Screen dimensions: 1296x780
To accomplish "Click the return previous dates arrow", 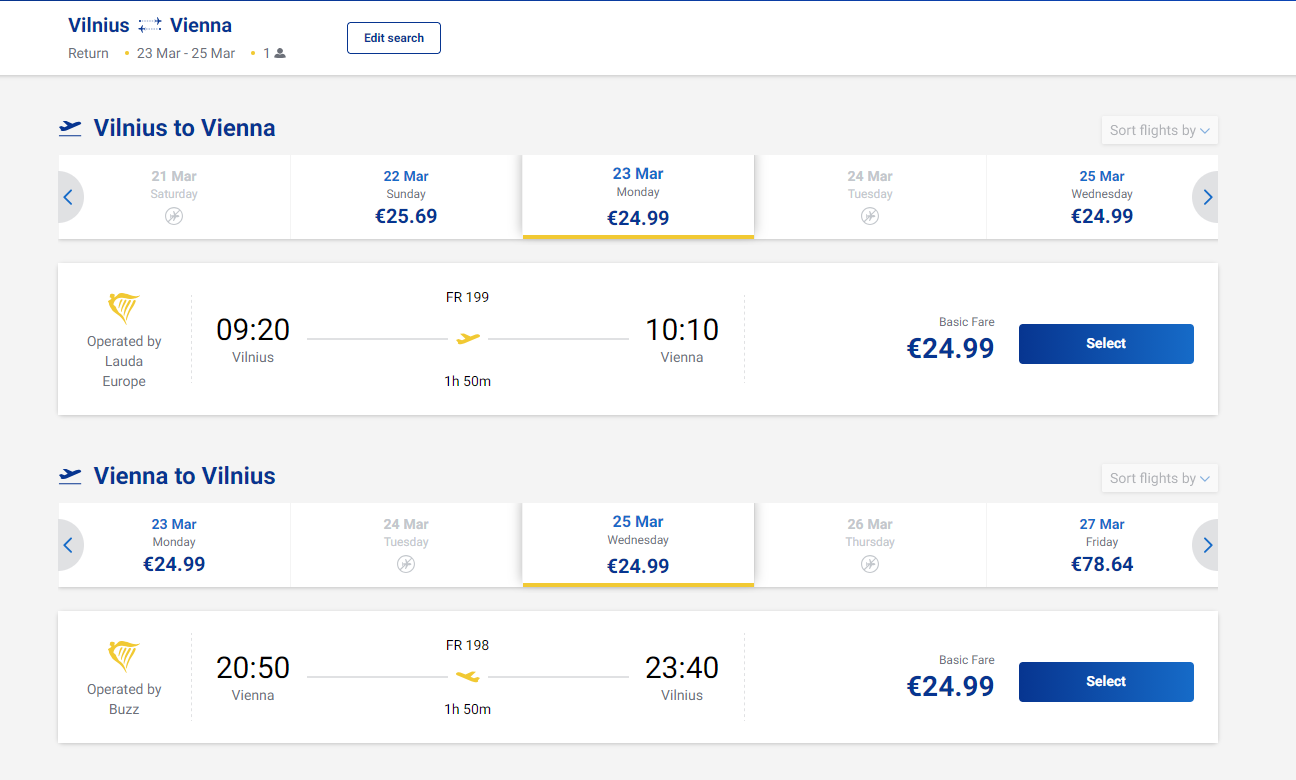I will 68,545.
